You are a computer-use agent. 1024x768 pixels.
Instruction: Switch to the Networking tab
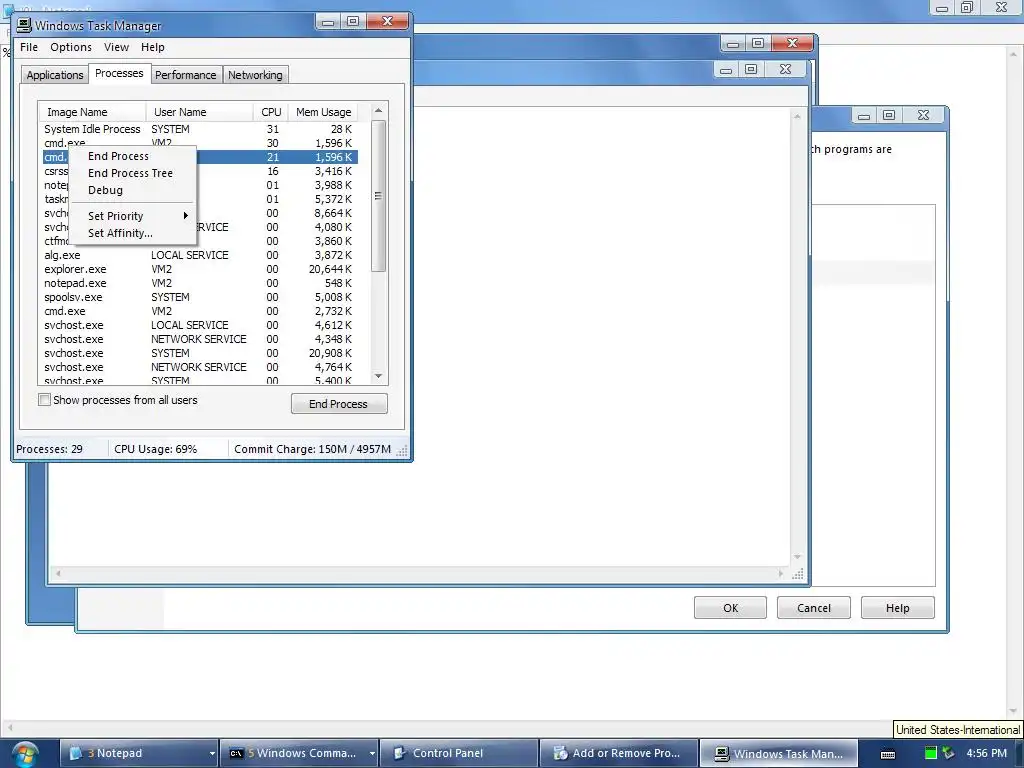click(x=255, y=75)
